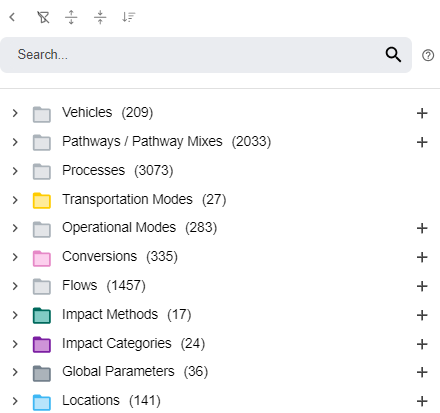
Task: Select the Global Parameters (36) label
Action: coord(135,372)
